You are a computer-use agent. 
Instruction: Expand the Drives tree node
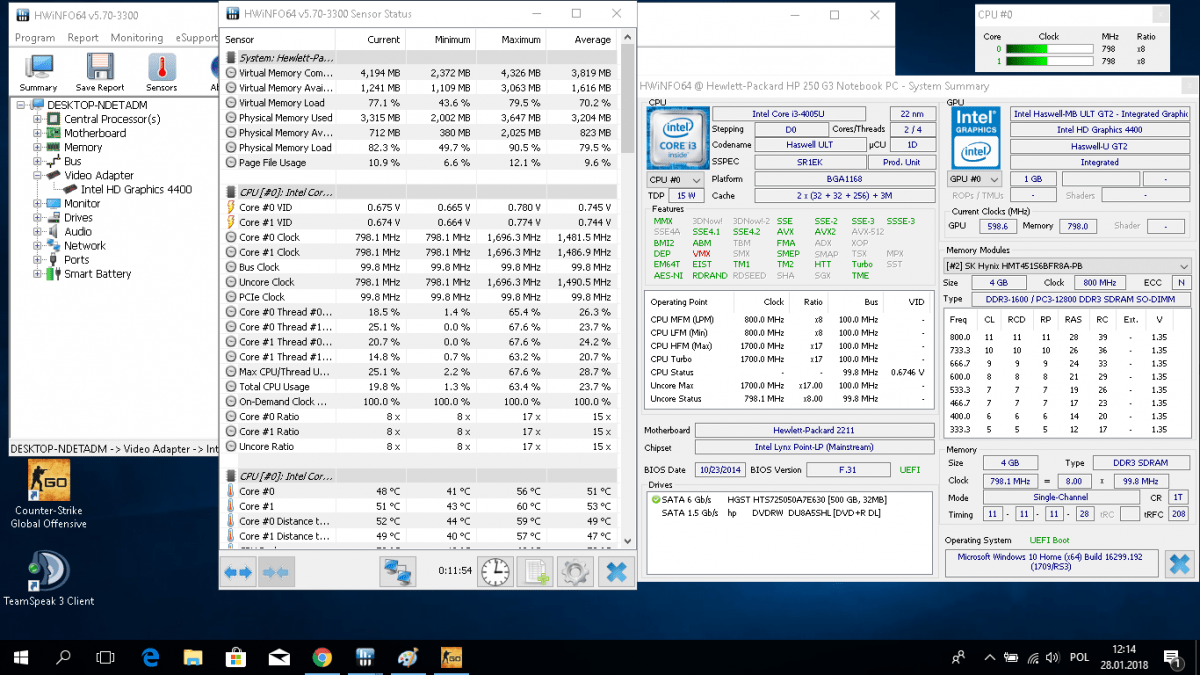point(38,217)
